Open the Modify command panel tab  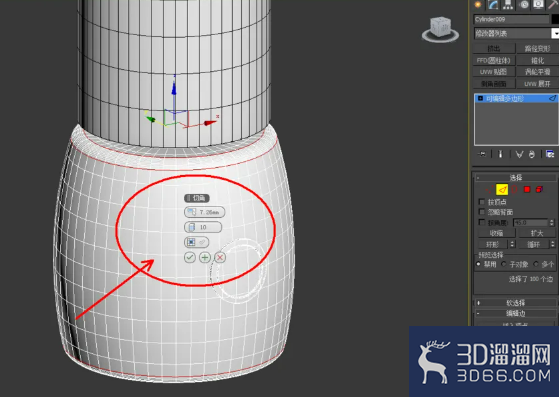493,4
